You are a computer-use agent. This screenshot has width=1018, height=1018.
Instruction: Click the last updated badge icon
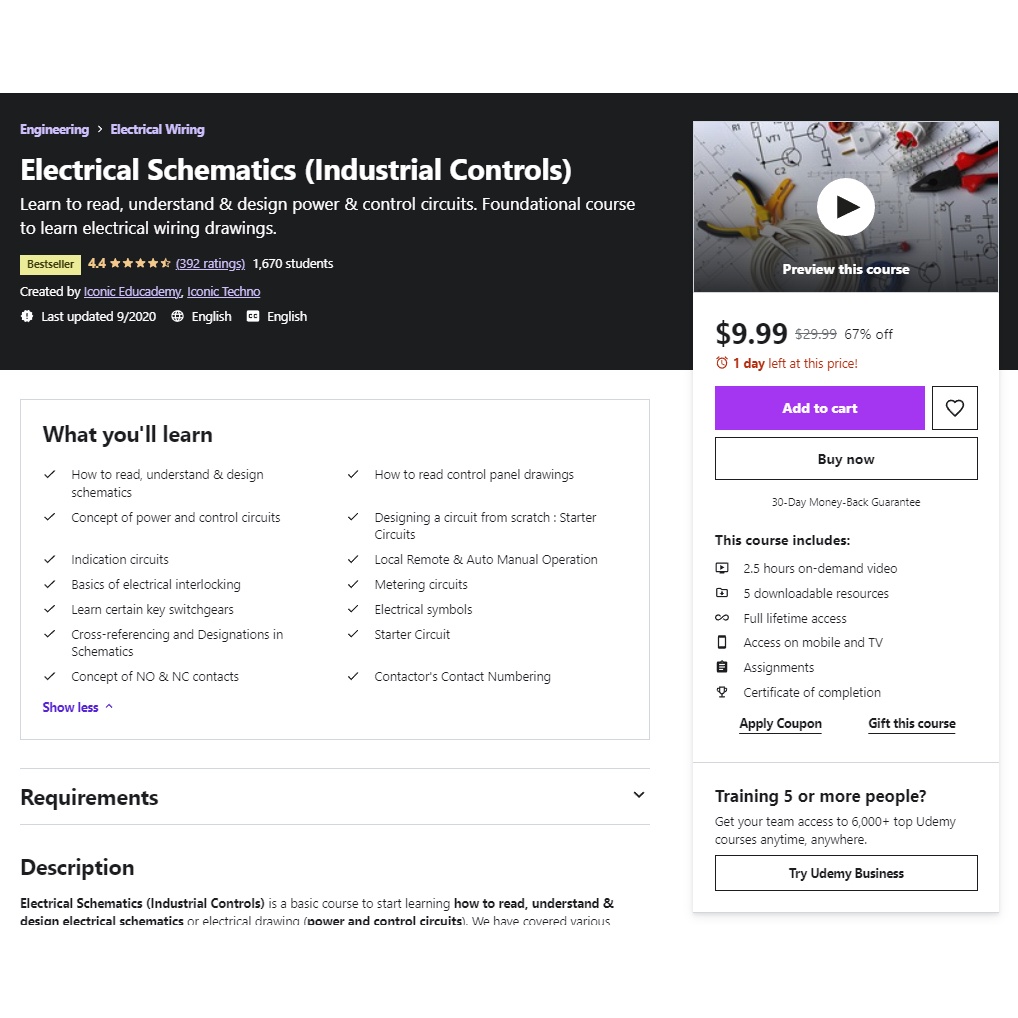pyautogui.click(x=27, y=316)
